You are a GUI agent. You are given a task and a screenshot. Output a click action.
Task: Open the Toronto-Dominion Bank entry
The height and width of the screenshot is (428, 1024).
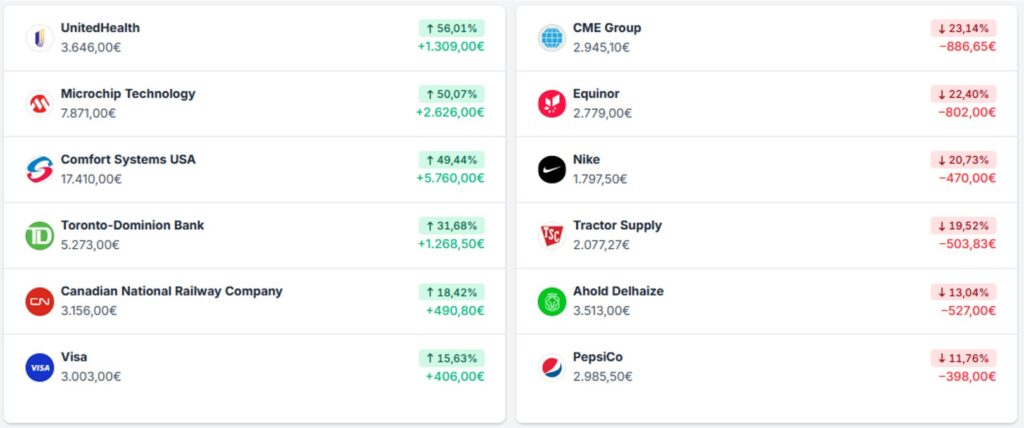255,235
